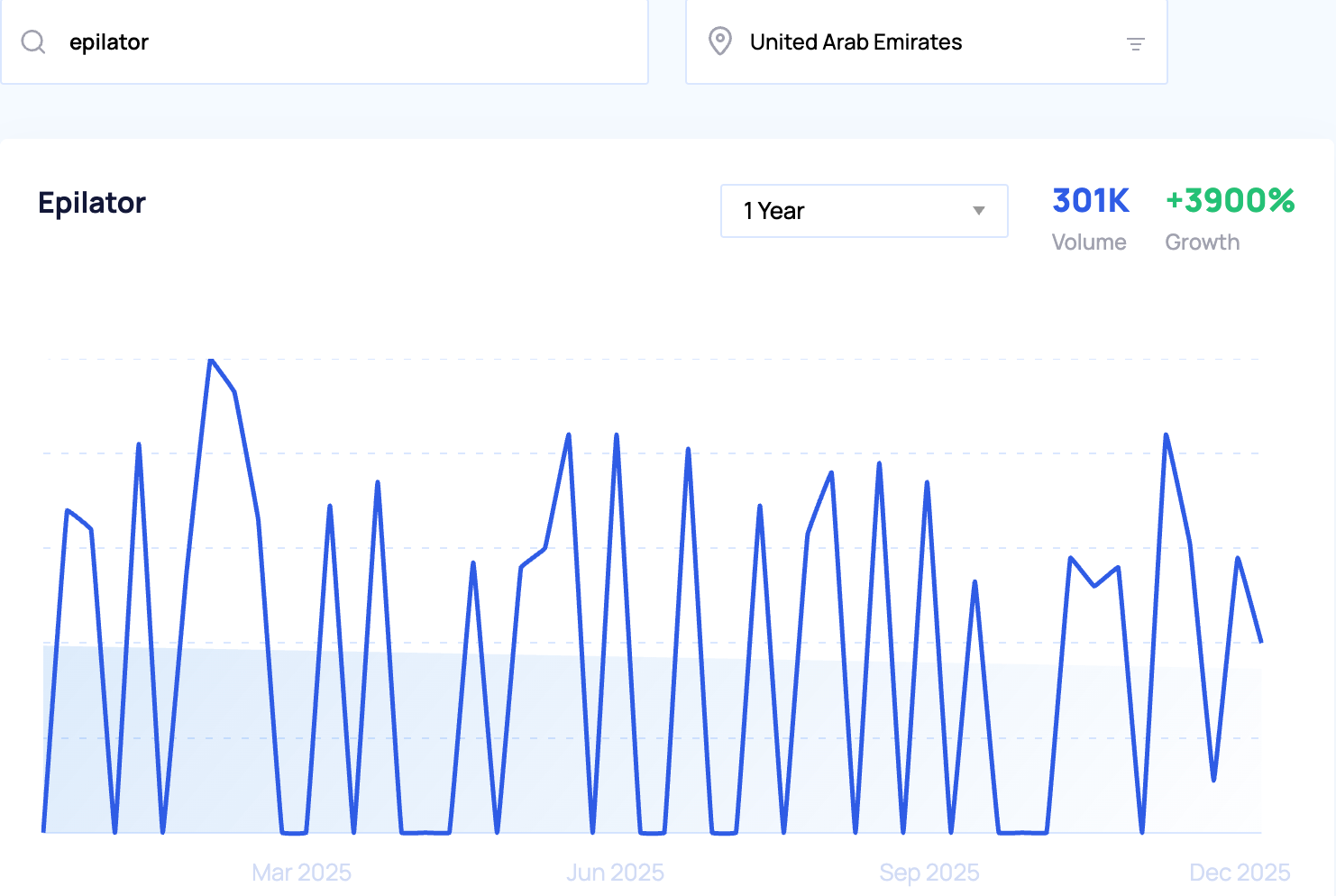Select the Growth label under +3900%
The width and height of the screenshot is (1336, 896).
[x=1202, y=242]
